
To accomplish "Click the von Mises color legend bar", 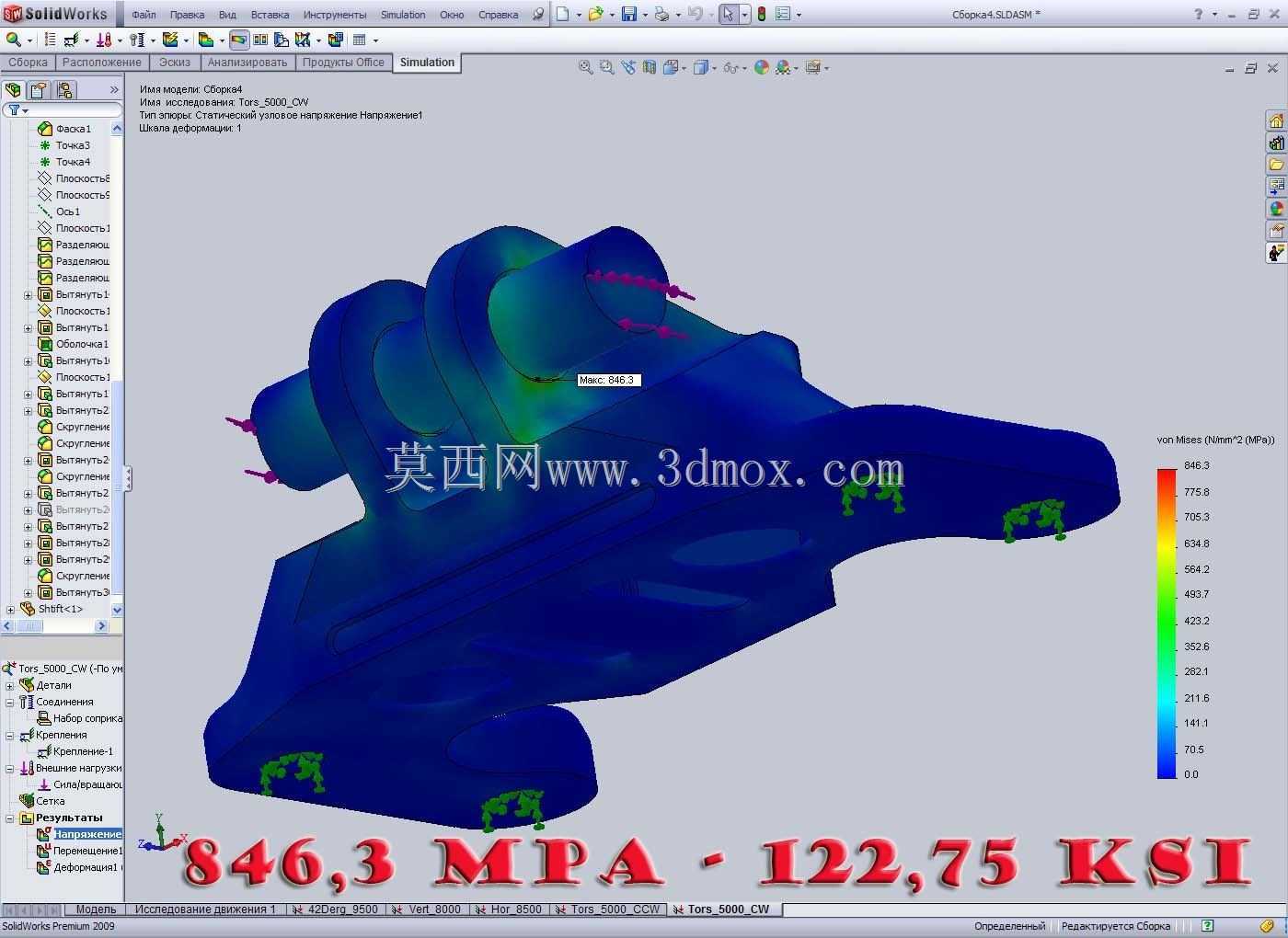I will click(1167, 623).
